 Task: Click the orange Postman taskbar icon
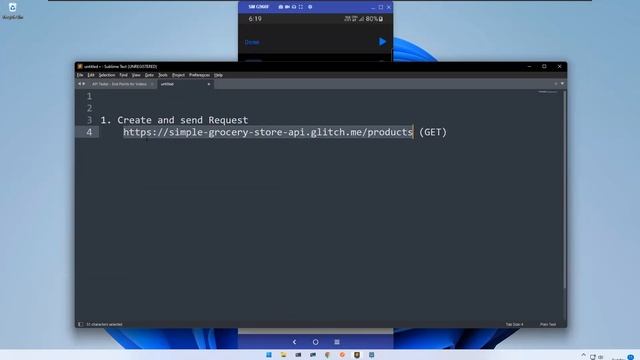(342, 355)
